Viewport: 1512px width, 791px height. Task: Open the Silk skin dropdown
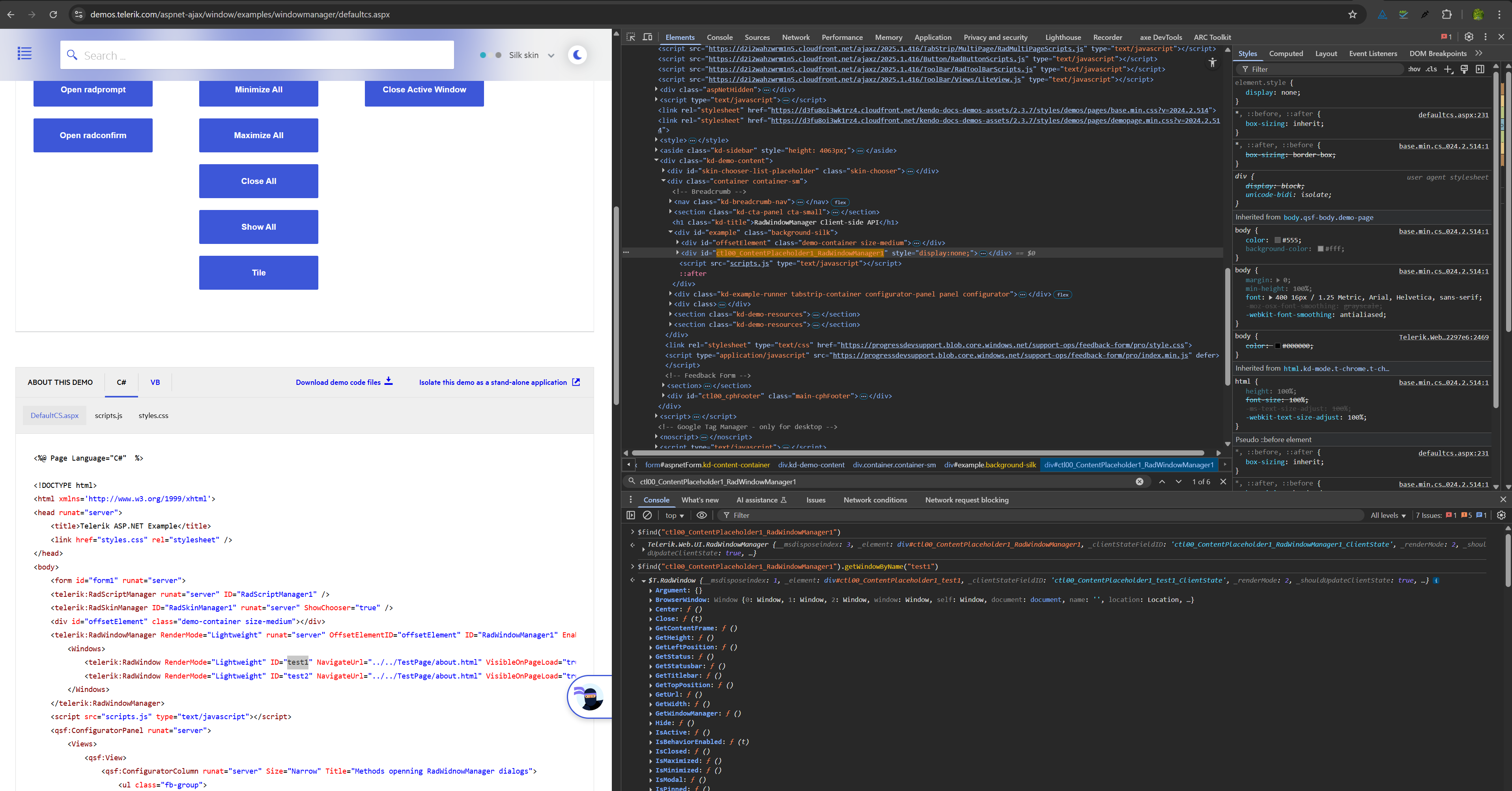[x=531, y=55]
